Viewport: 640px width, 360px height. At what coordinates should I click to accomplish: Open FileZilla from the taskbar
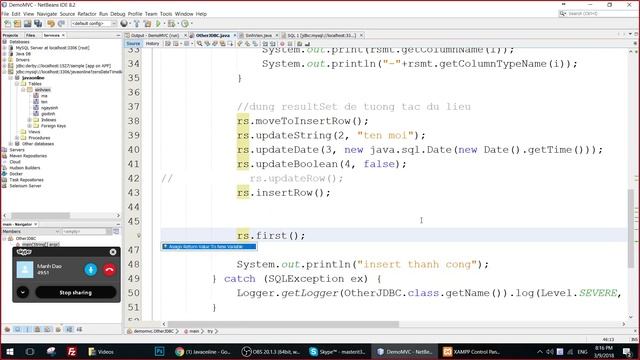click(72, 351)
